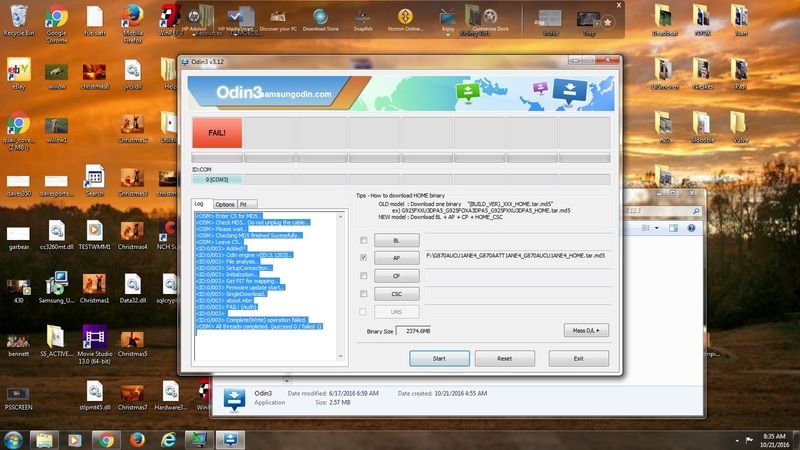Image resolution: width=800 pixels, height=450 pixels.
Task: Select the Movie Studio 13.0 desktop icon
Action: (x=95, y=344)
